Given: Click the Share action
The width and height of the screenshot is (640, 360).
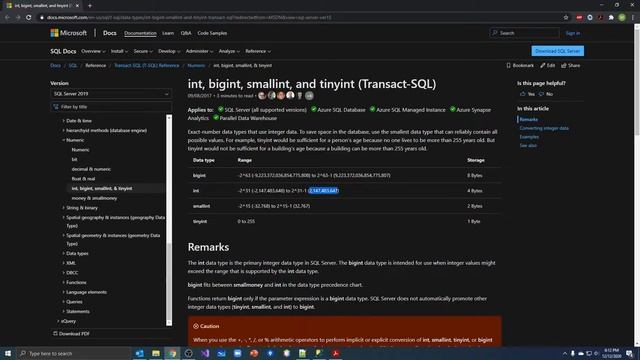Looking at the screenshot, I should tap(571, 65).
